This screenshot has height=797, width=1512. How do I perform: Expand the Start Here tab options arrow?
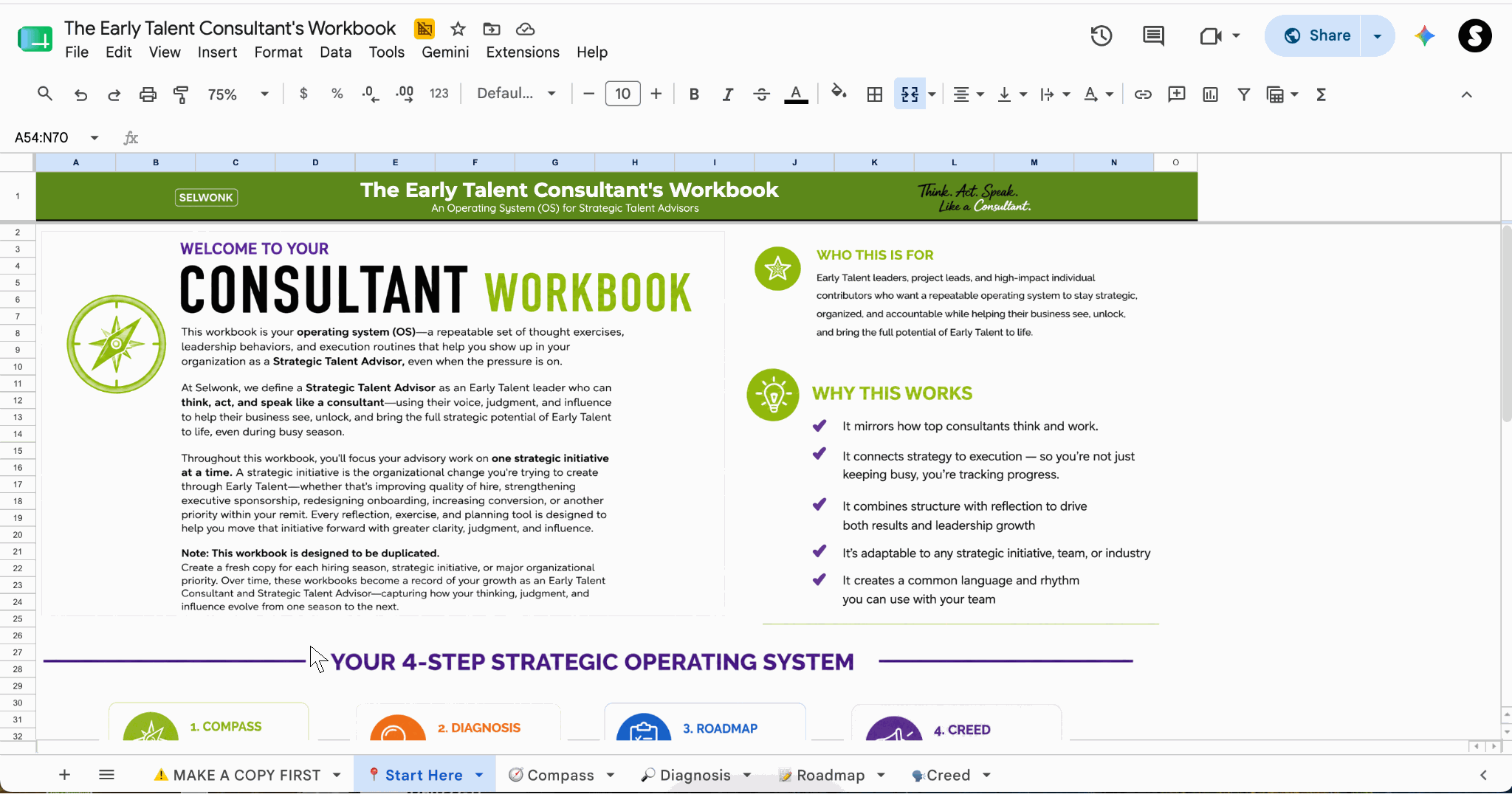[x=479, y=775]
